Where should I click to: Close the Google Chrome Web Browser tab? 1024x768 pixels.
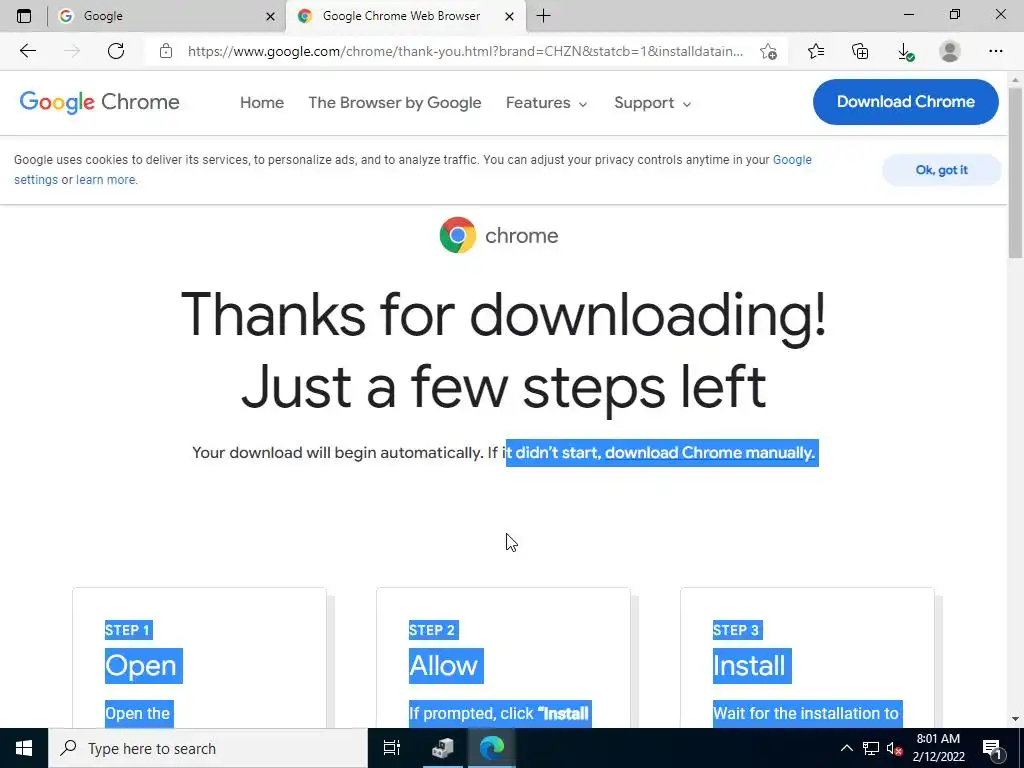[509, 16]
